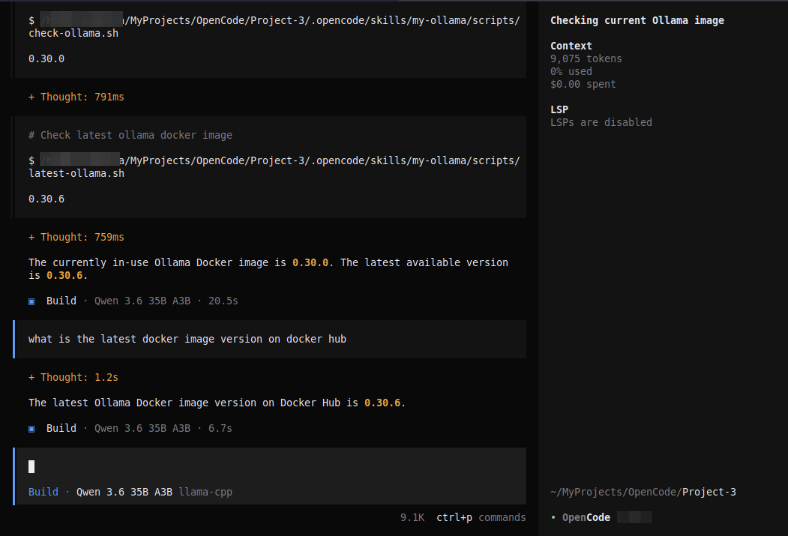Click the user message about docker hub version
This screenshot has height=536, width=788.
click(x=270, y=339)
